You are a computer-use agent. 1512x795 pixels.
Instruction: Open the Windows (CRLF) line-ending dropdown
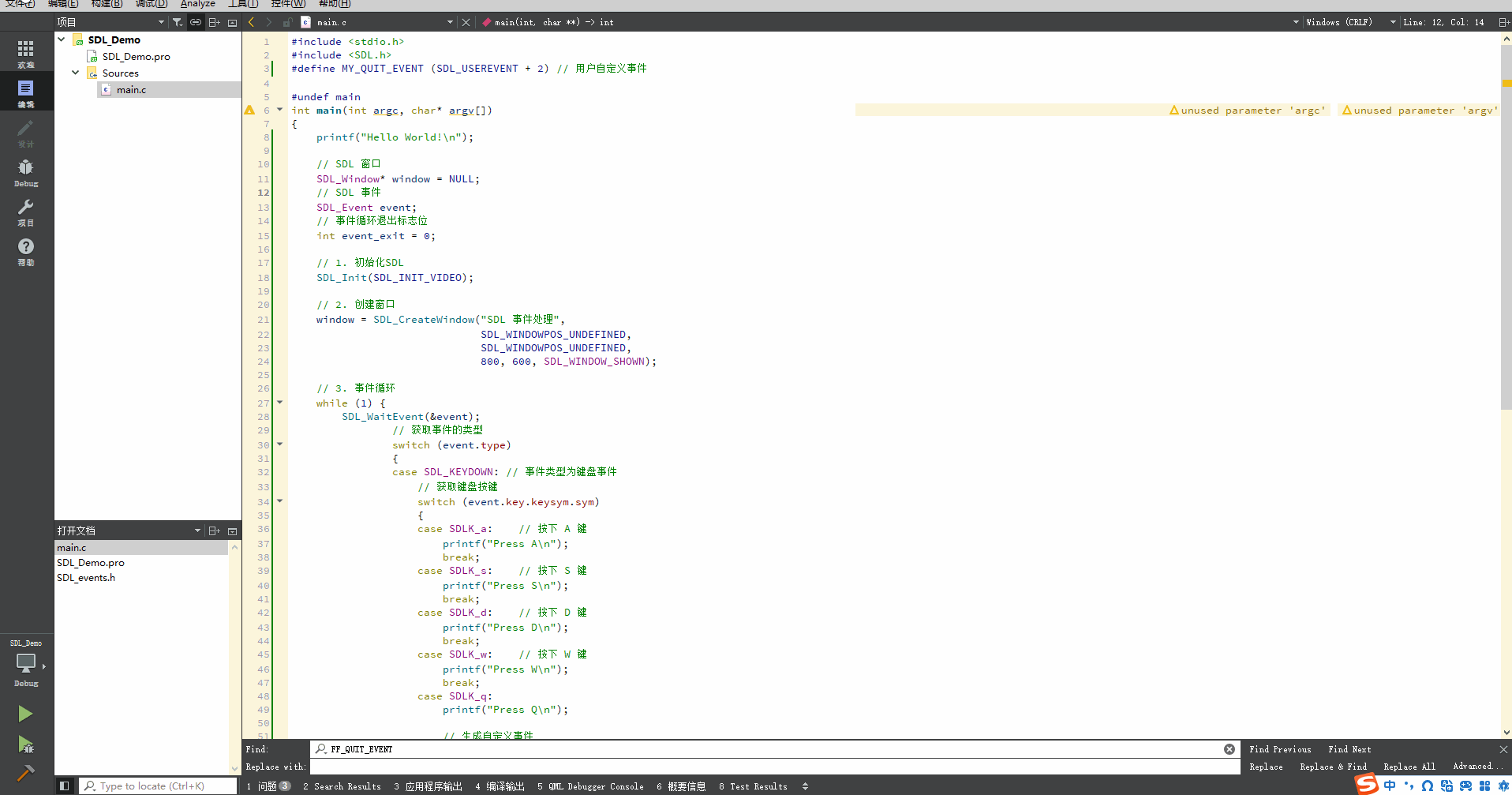(1342, 22)
